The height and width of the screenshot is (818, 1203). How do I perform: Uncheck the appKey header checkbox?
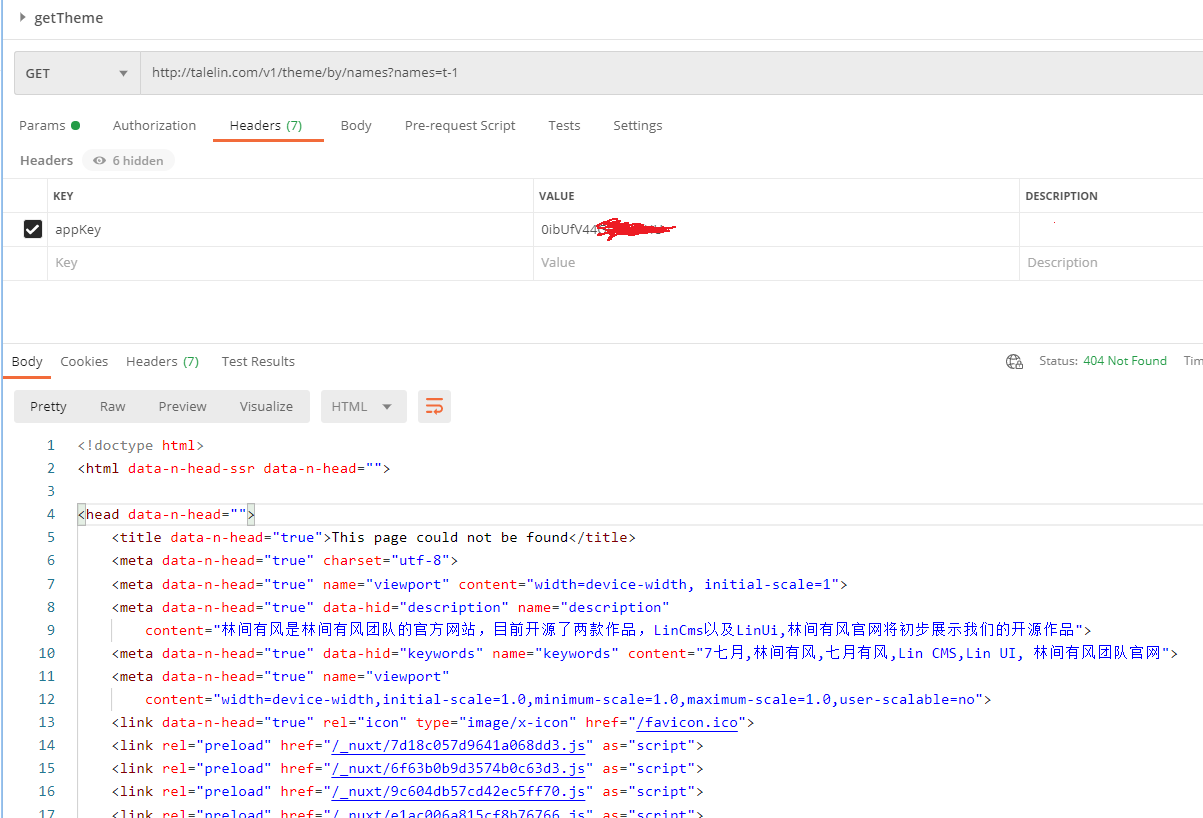[33, 229]
